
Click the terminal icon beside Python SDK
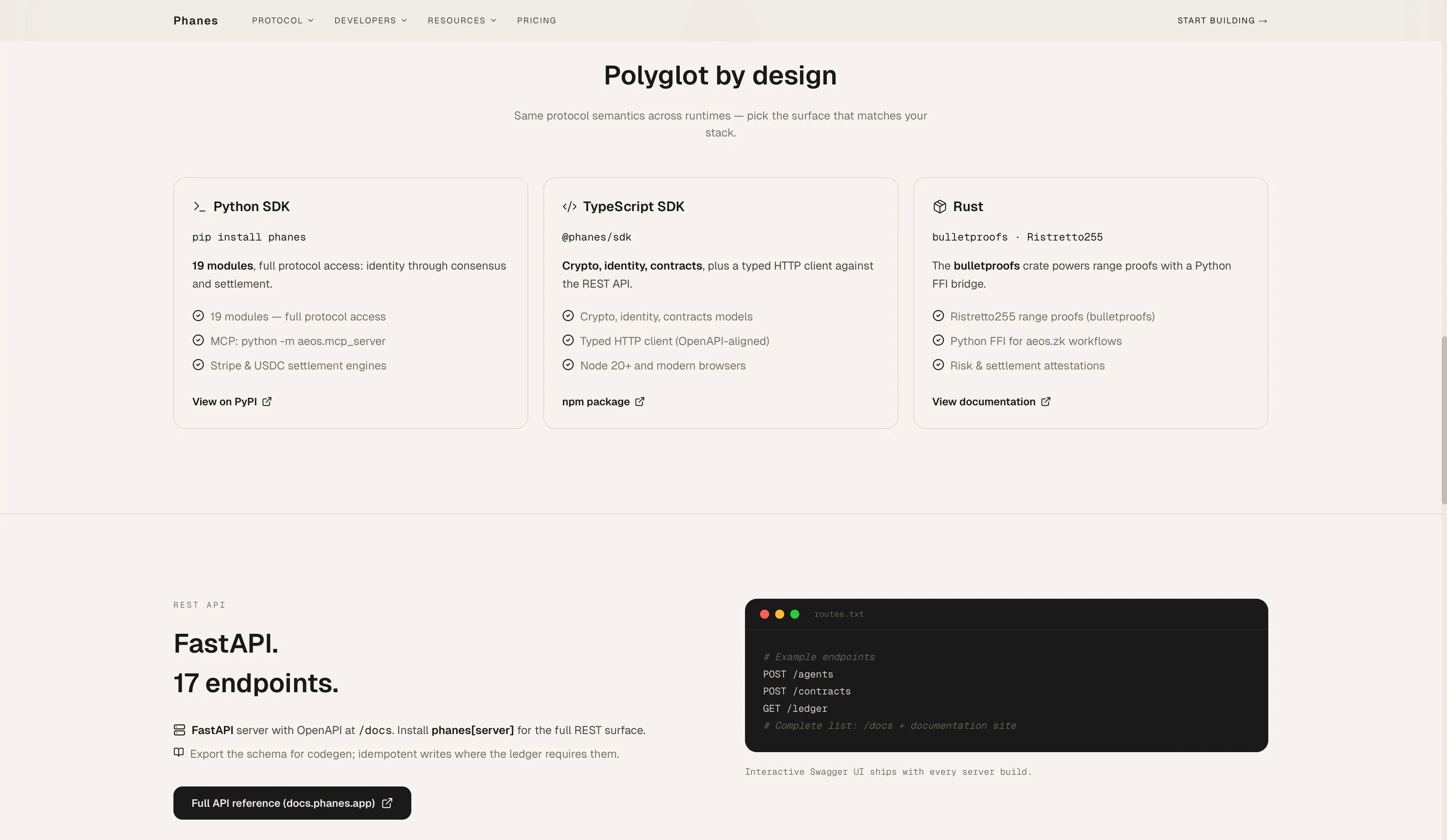[x=199, y=207]
